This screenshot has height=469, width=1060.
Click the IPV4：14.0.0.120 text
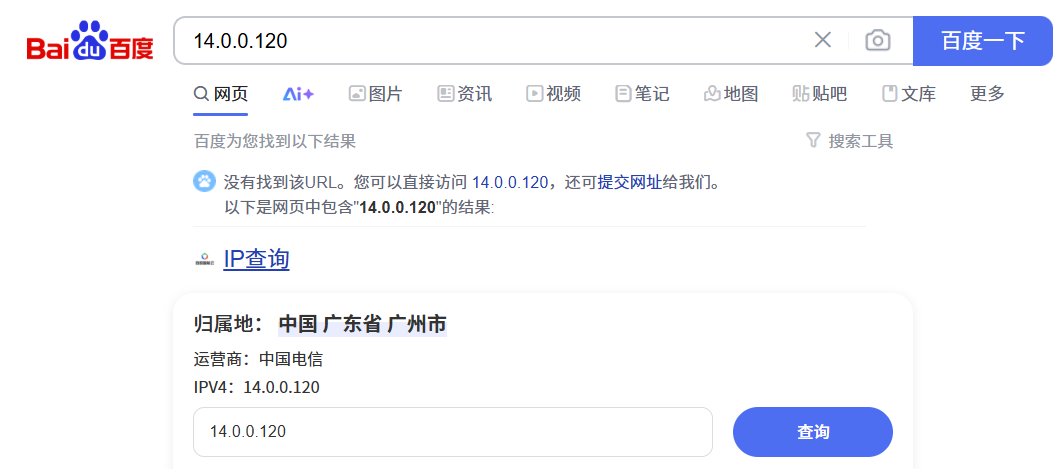click(x=256, y=387)
